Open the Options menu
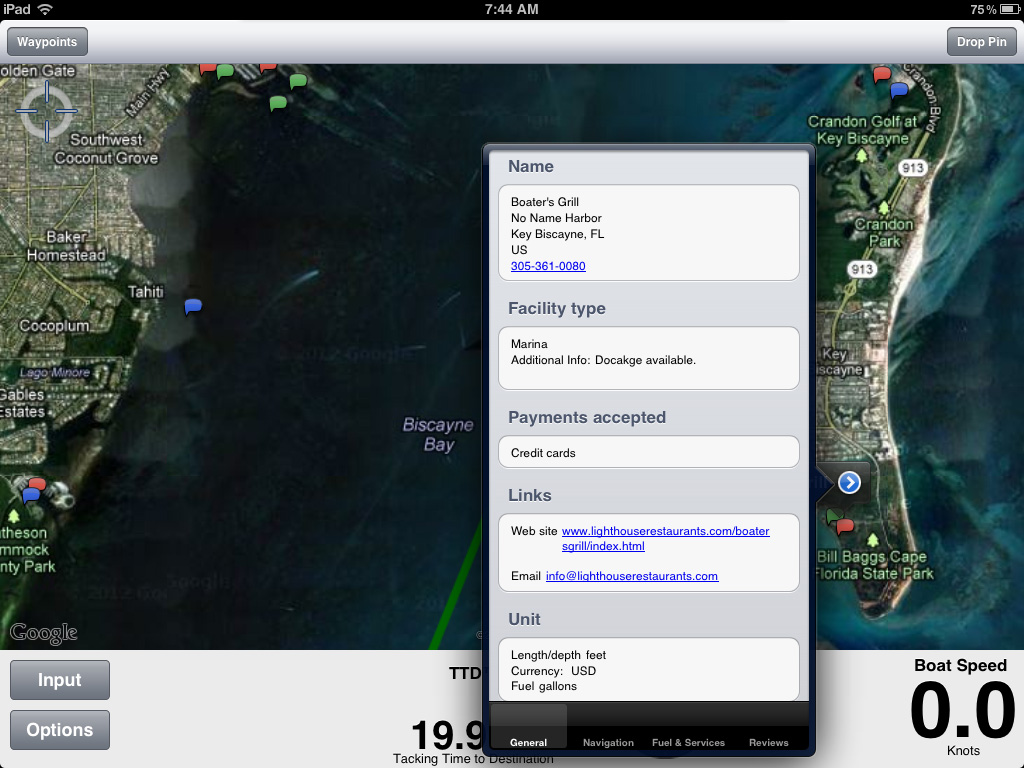1024x768 pixels. tap(59, 729)
